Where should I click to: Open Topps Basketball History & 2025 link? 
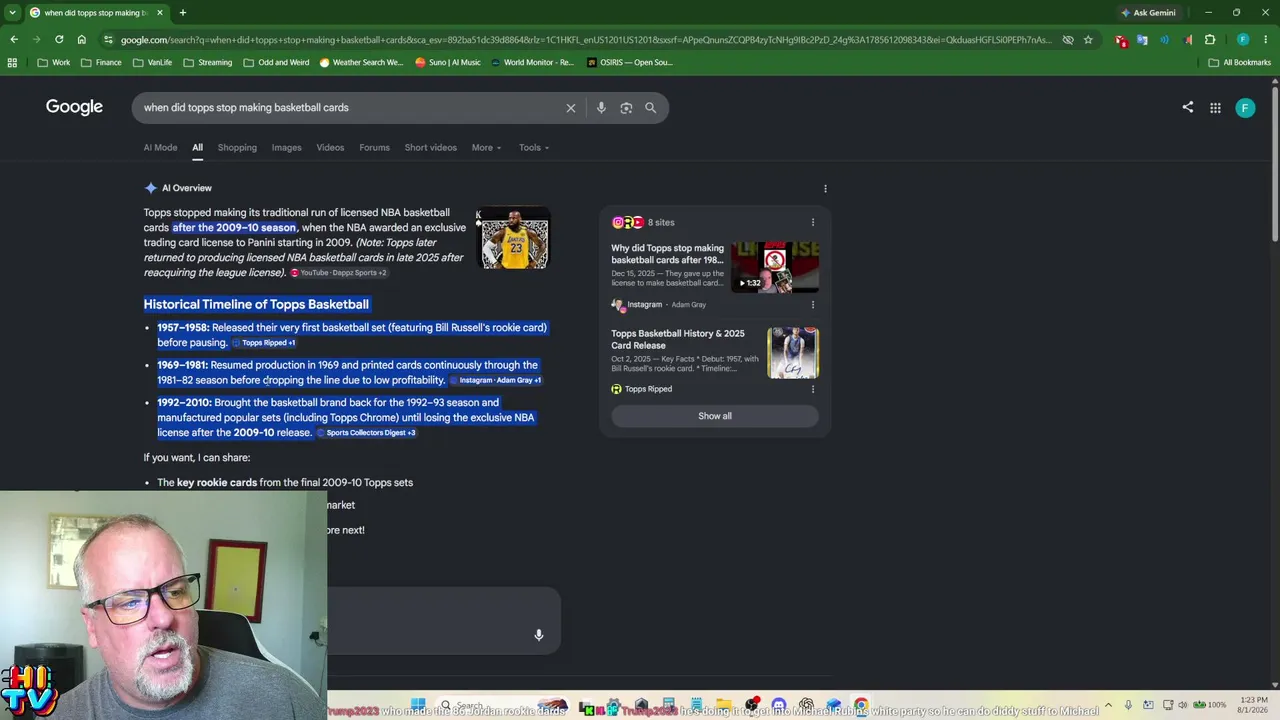[x=678, y=339]
